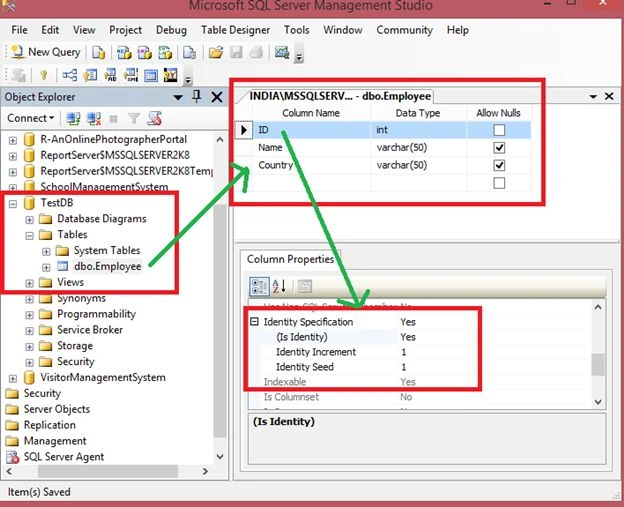Click the Activity Monitor toolbar icon
The image size is (624, 507).
[282, 52]
